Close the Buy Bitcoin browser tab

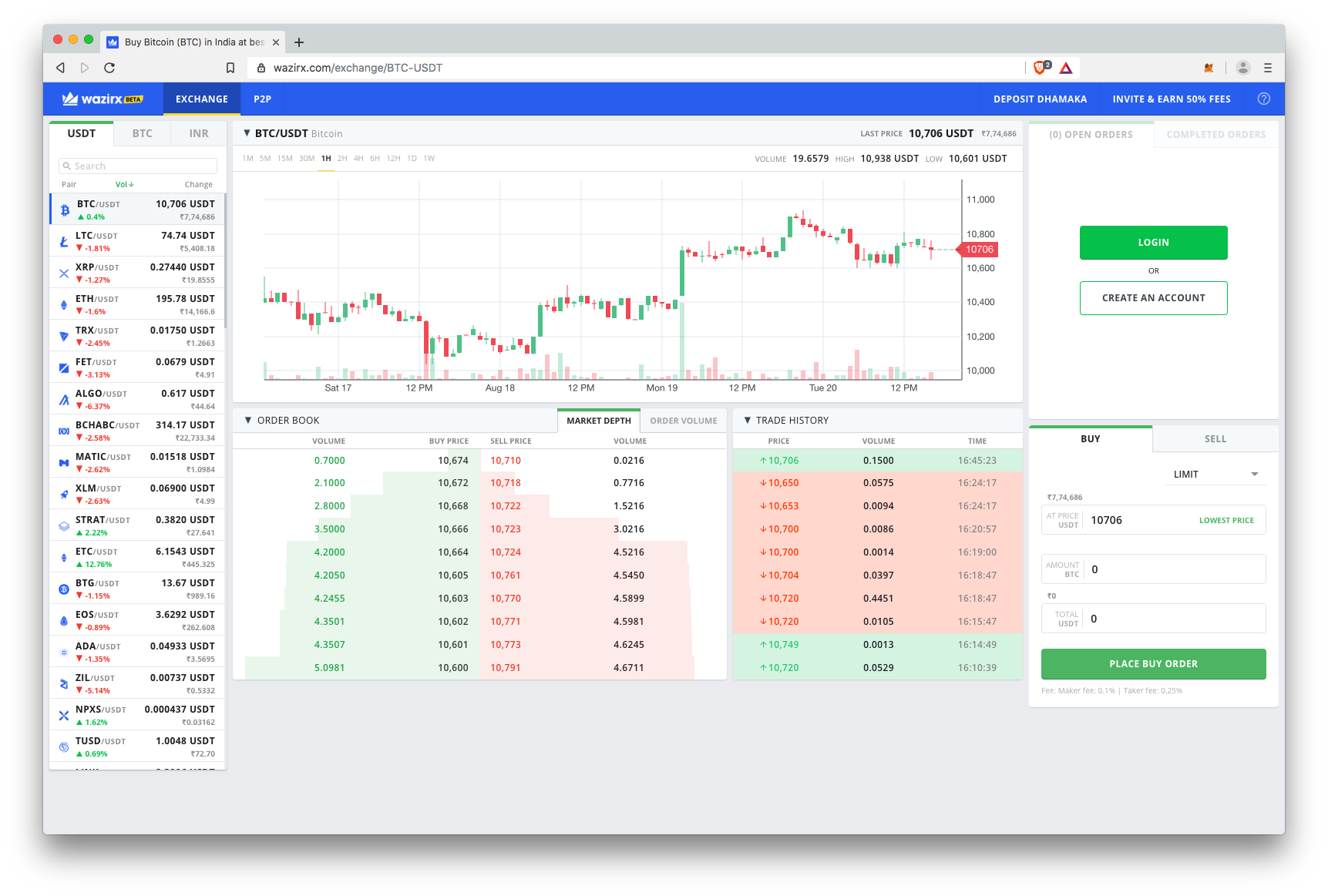pos(276,42)
